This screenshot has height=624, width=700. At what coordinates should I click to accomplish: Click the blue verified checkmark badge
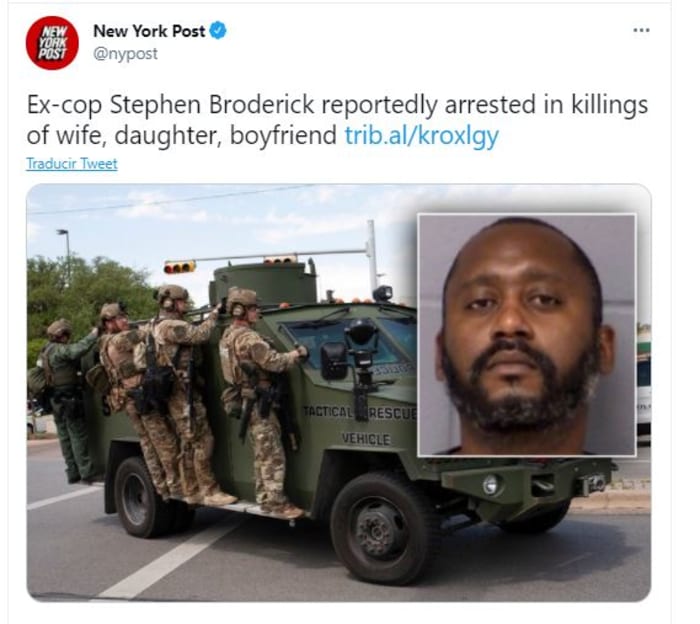(218, 31)
